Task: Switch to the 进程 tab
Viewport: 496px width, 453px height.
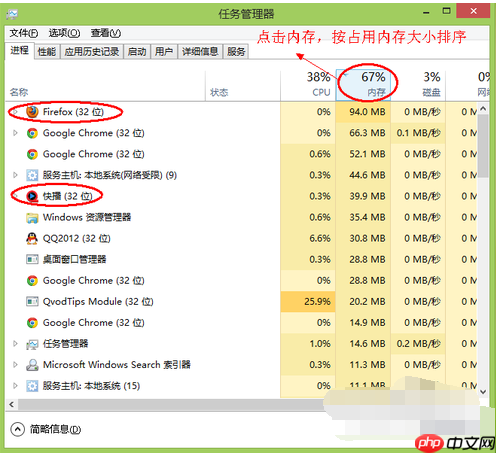Action: [x=19, y=51]
